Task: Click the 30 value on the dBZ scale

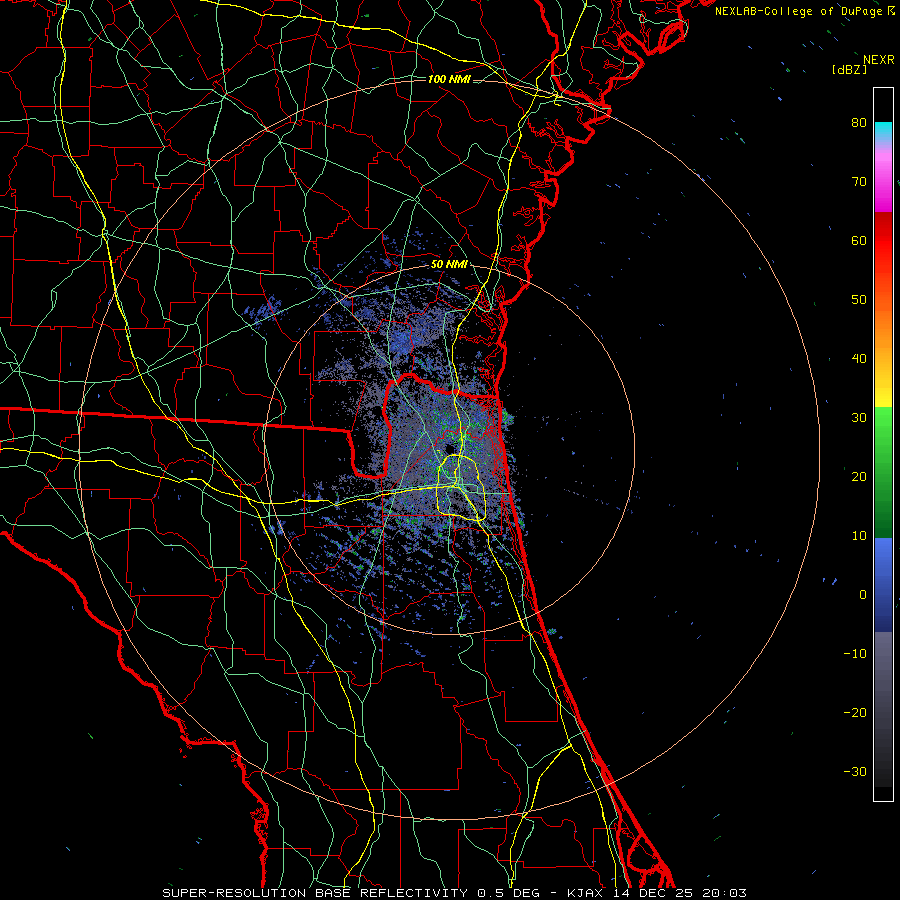Action: click(x=859, y=417)
